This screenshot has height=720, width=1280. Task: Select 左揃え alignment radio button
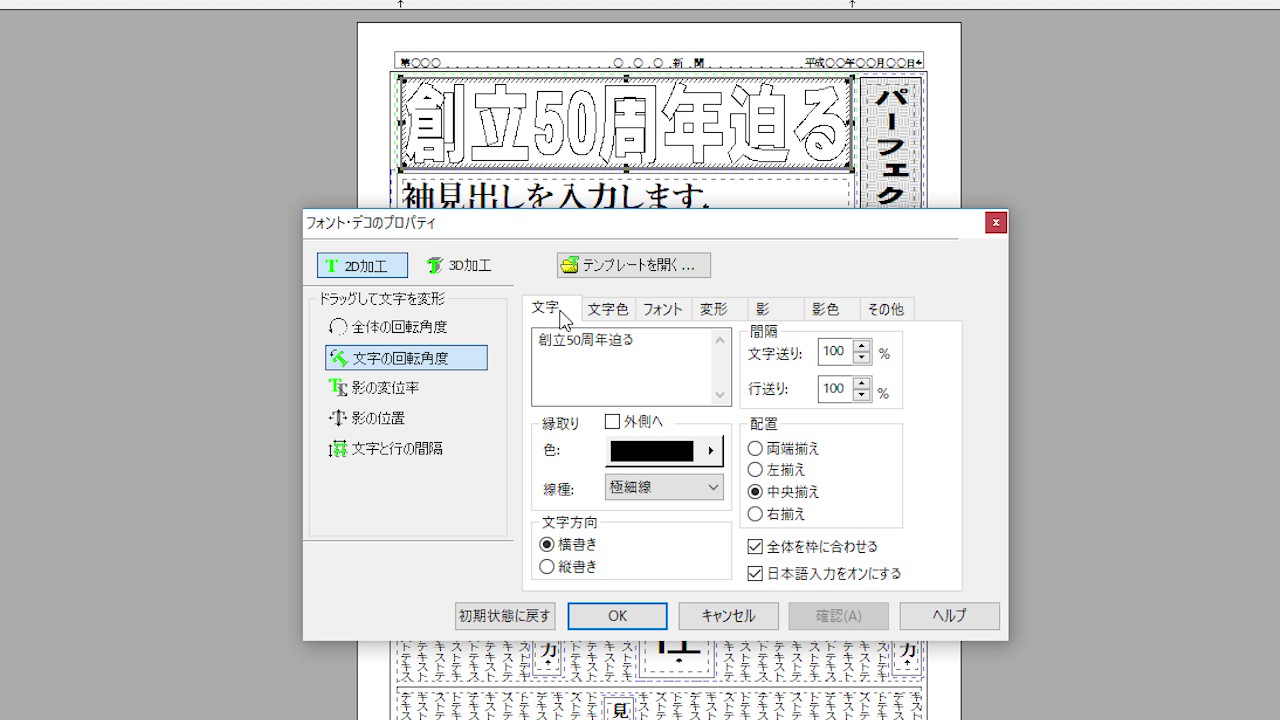coord(756,470)
